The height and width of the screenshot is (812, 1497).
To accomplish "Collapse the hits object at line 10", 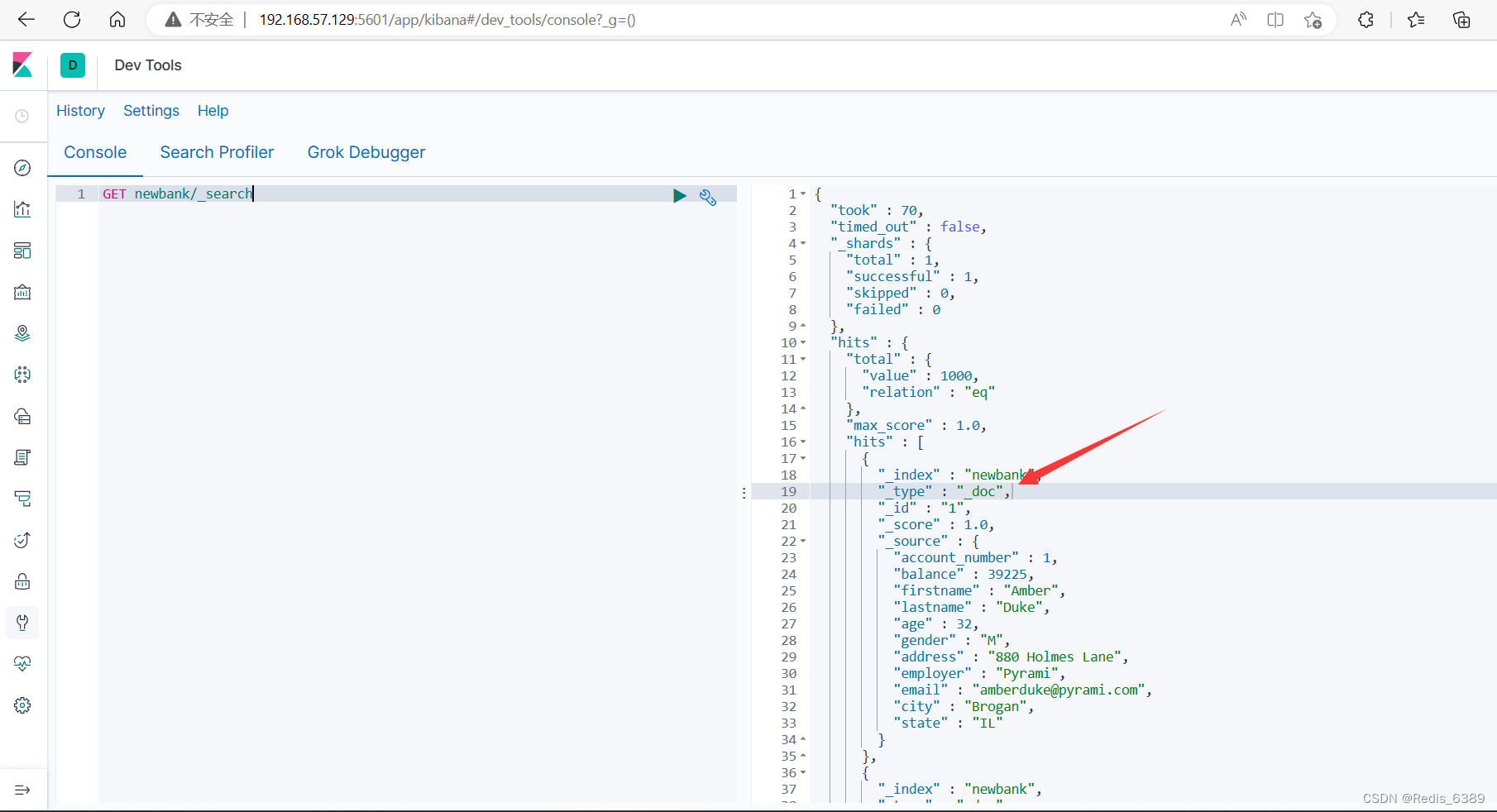I will point(803,342).
